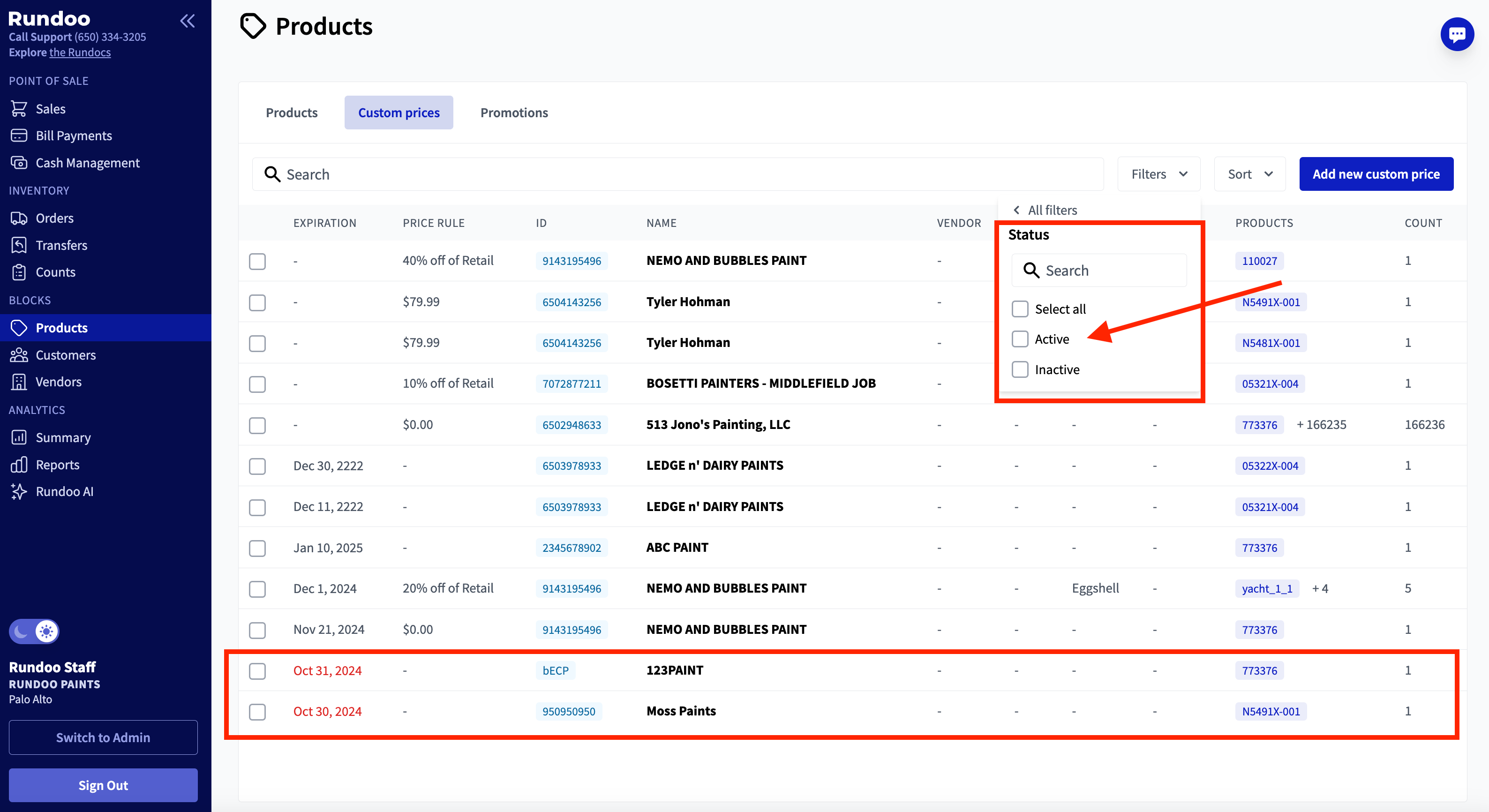Go to Transfers via its sidebar icon

pyautogui.click(x=19, y=245)
